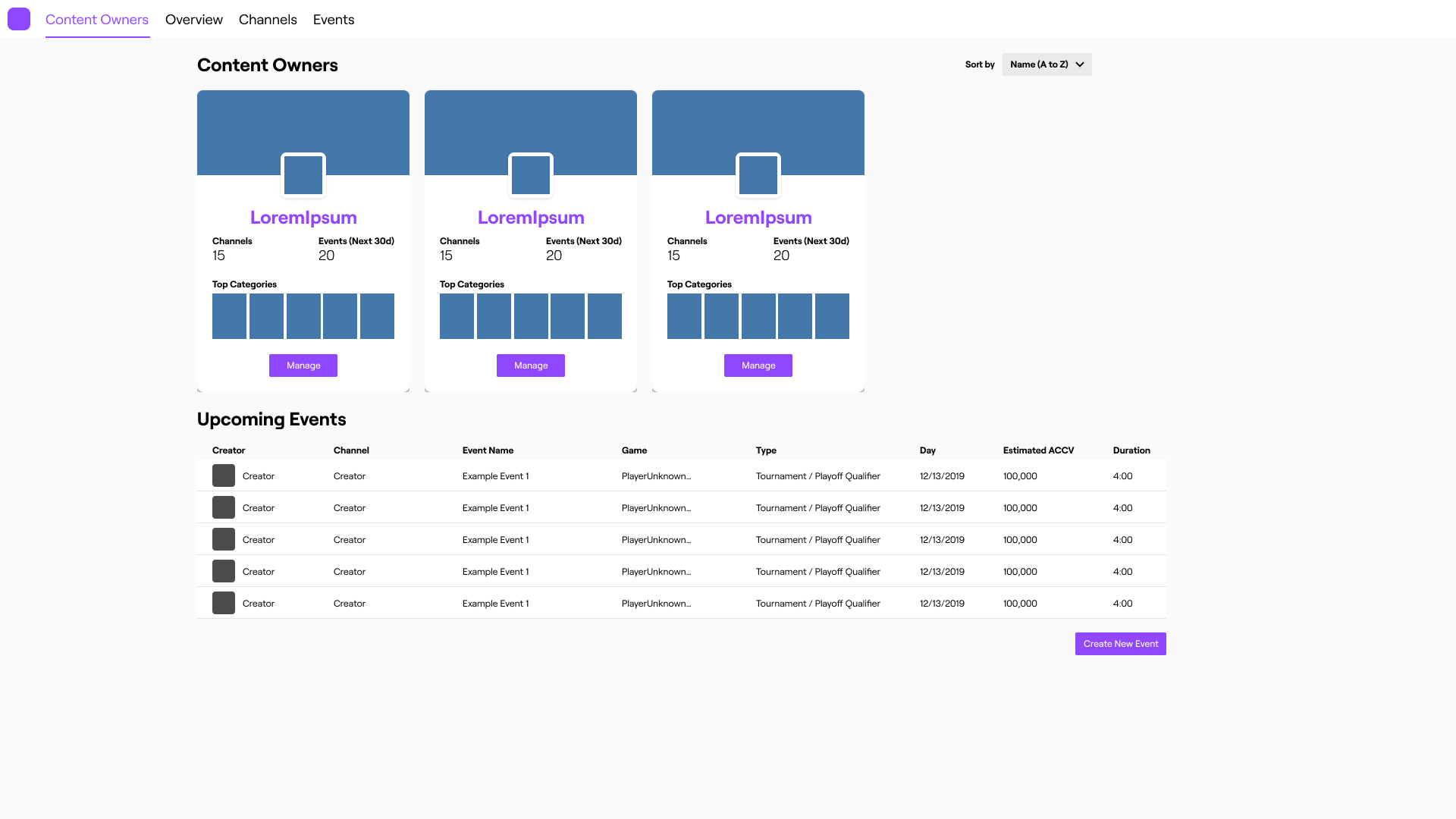Viewport: 1456px width, 819px height.
Task: Select the first content owner's avatar image
Action: [303, 175]
